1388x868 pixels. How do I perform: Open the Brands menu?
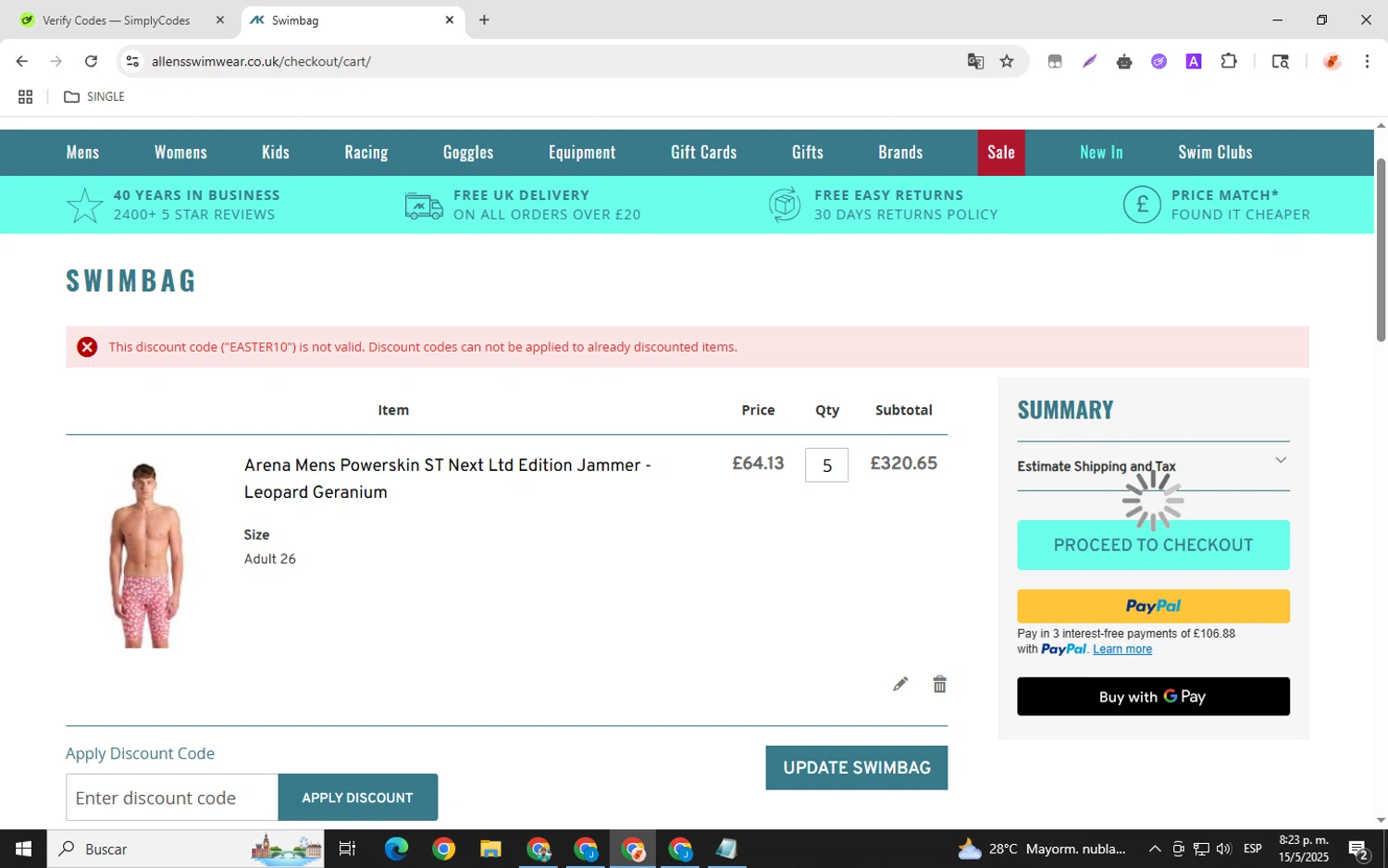point(900,153)
